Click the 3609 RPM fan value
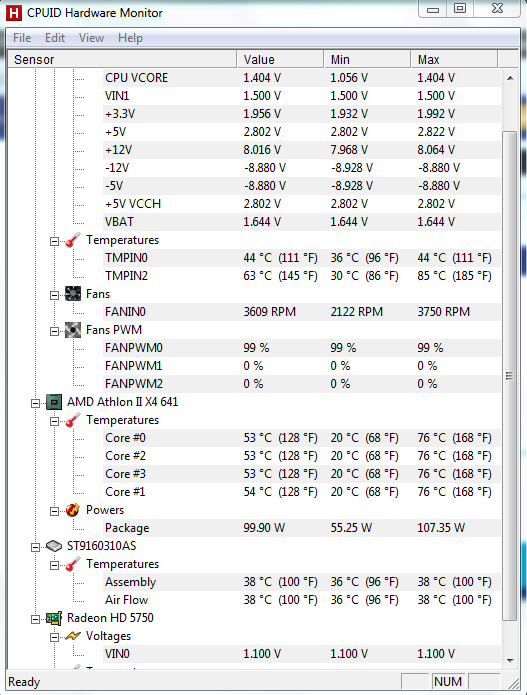 click(x=269, y=312)
